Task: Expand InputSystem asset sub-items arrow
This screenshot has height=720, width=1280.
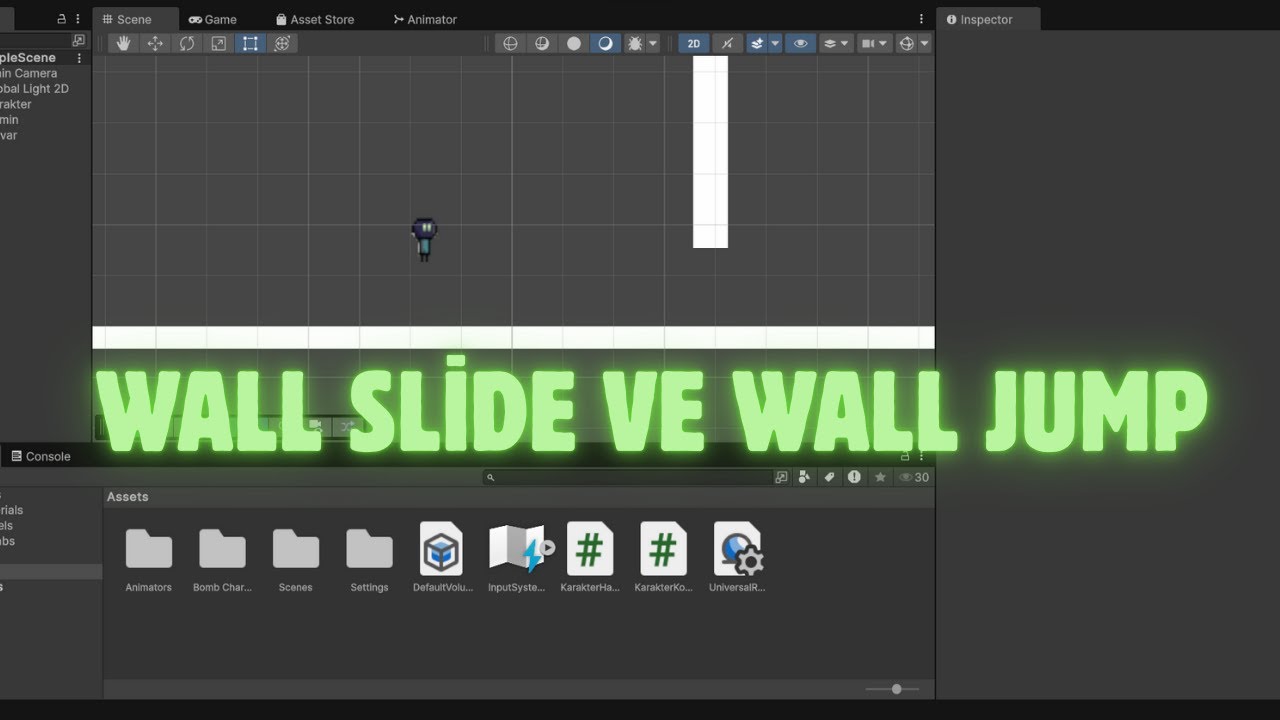Action: pyautogui.click(x=548, y=547)
